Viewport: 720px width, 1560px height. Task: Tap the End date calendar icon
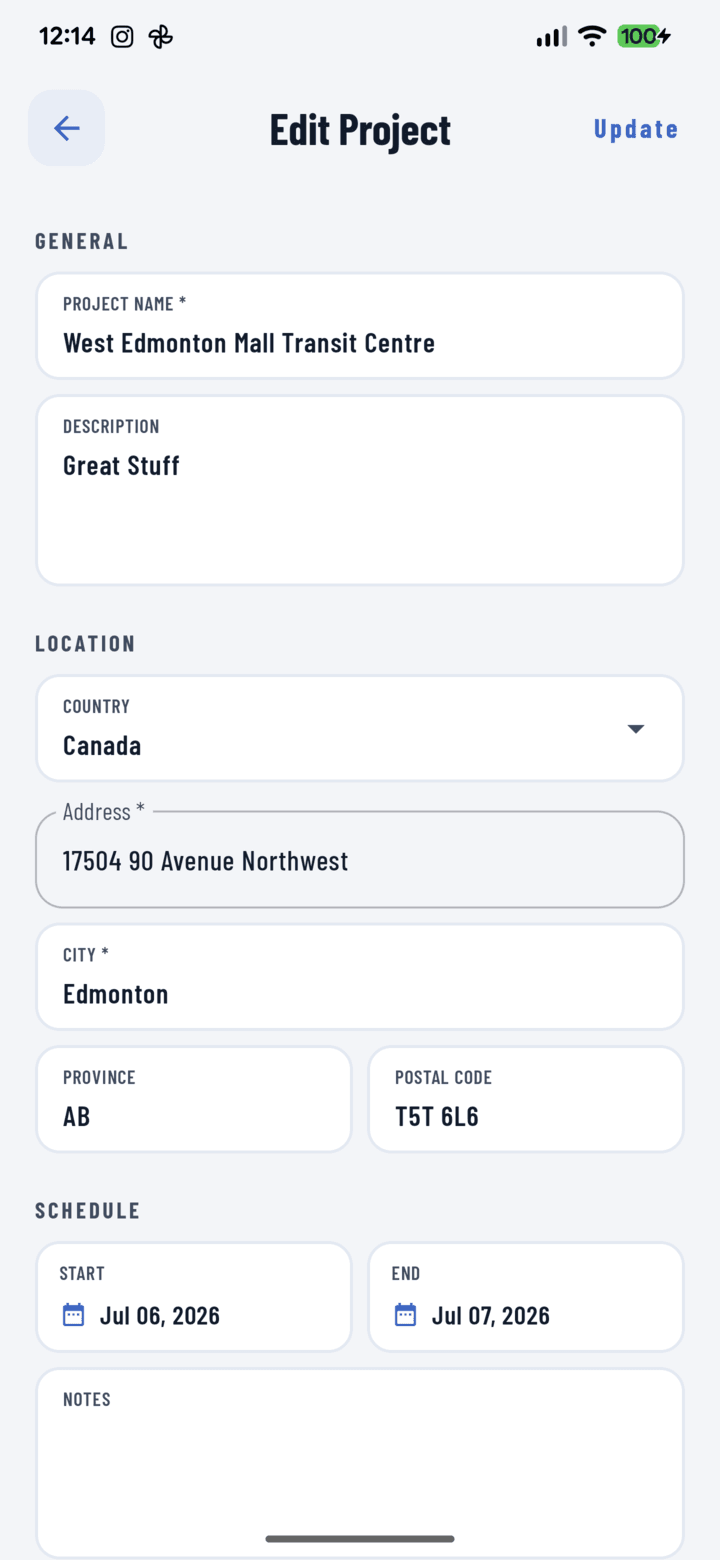tap(405, 1314)
